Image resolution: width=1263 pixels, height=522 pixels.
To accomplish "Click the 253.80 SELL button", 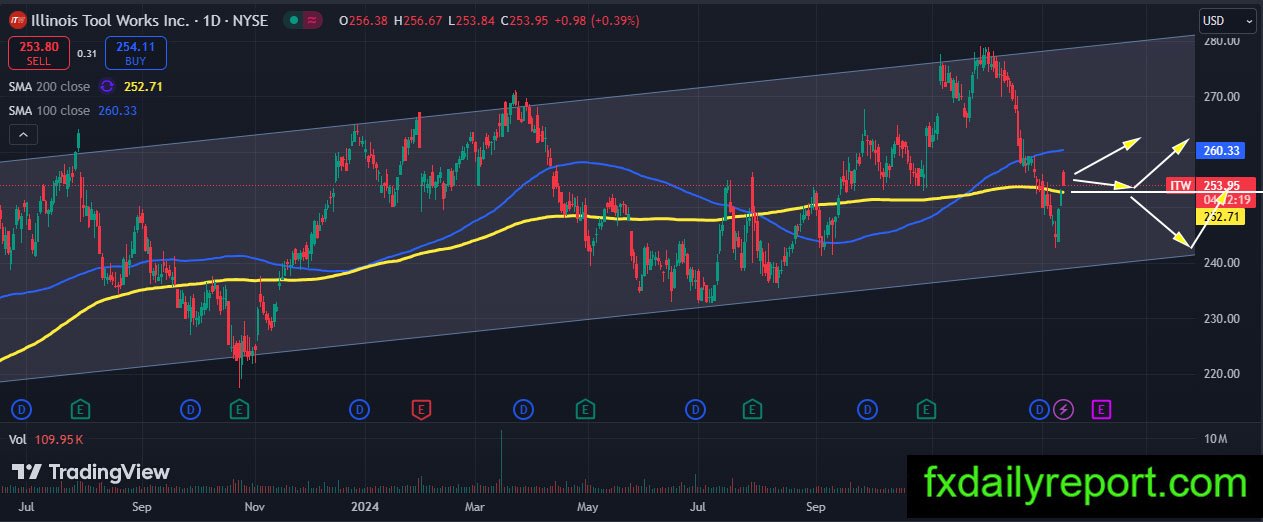I will point(38,53).
